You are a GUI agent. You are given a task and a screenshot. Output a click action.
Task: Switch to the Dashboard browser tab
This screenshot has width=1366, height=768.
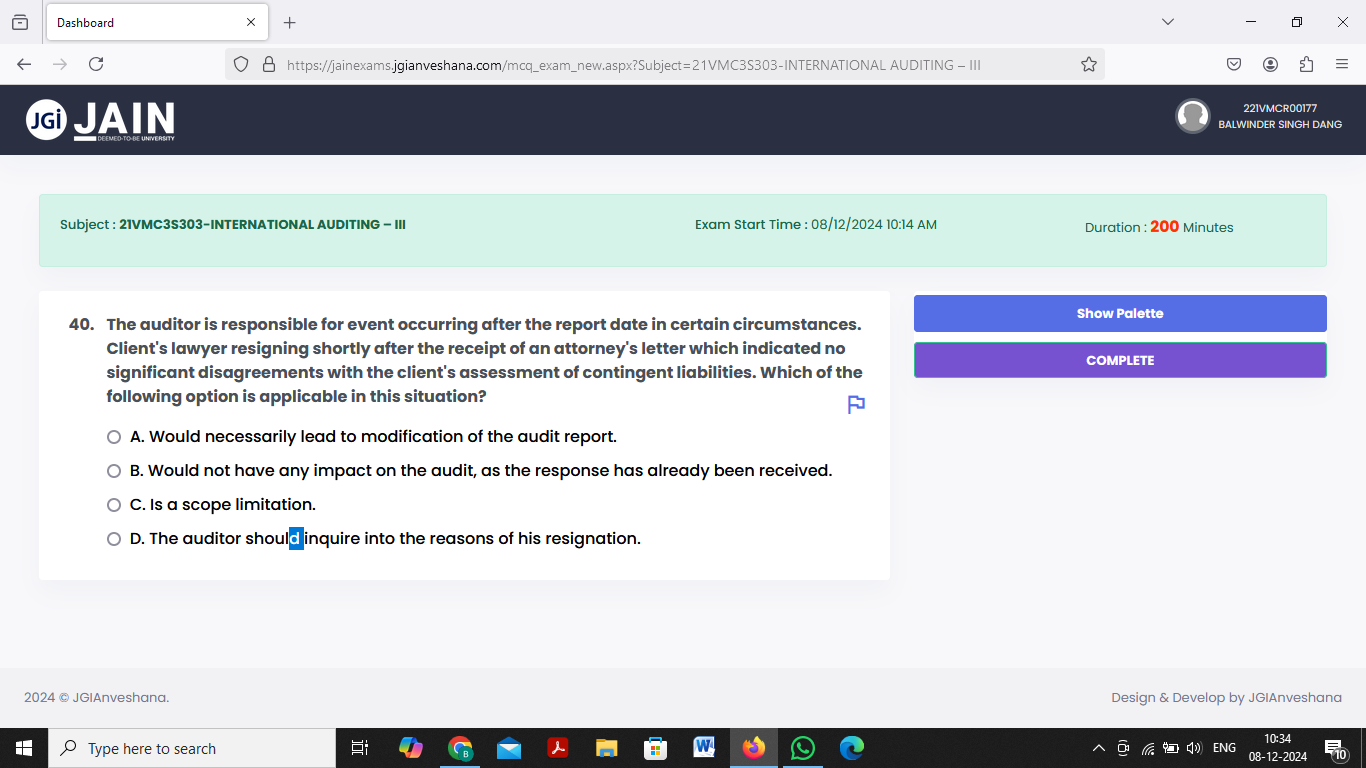[x=140, y=22]
